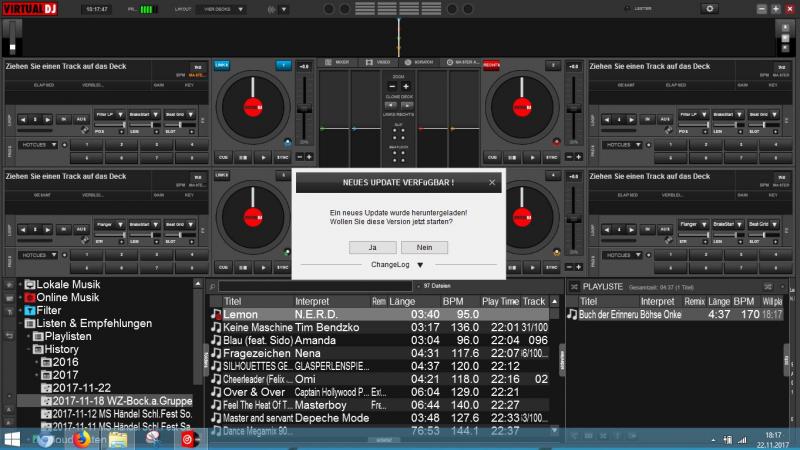Trigger hotcue pad 4 on deck 2

pyautogui.click(x=776, y=145)
